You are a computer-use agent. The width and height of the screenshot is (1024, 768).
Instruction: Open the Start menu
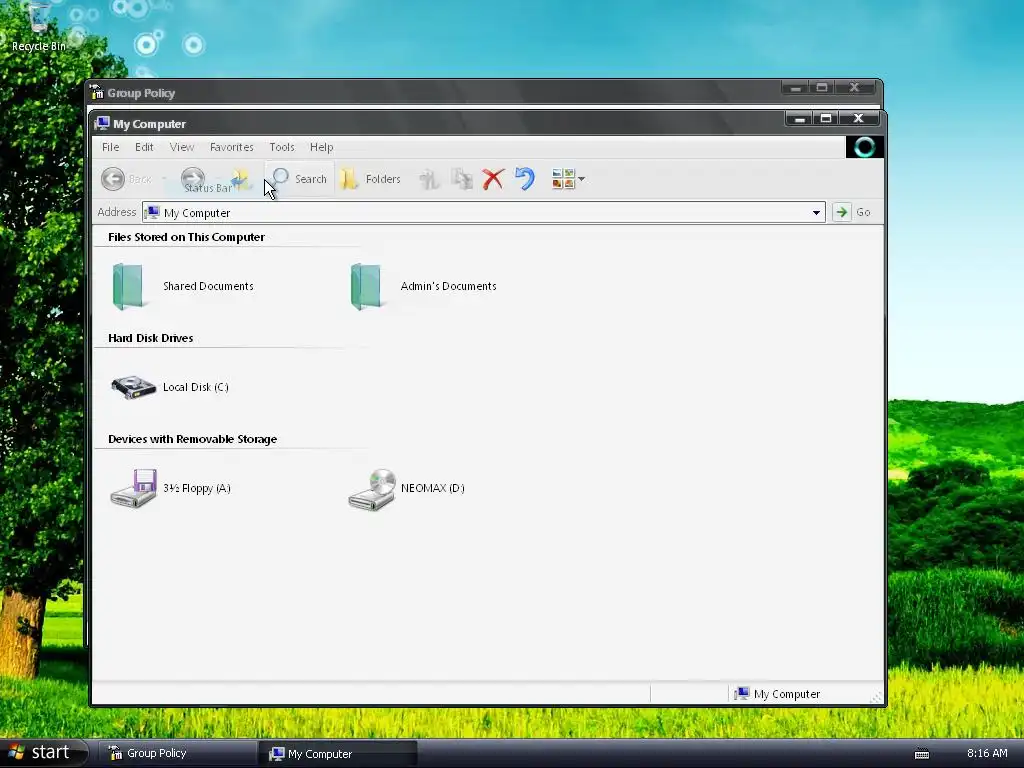44,753
